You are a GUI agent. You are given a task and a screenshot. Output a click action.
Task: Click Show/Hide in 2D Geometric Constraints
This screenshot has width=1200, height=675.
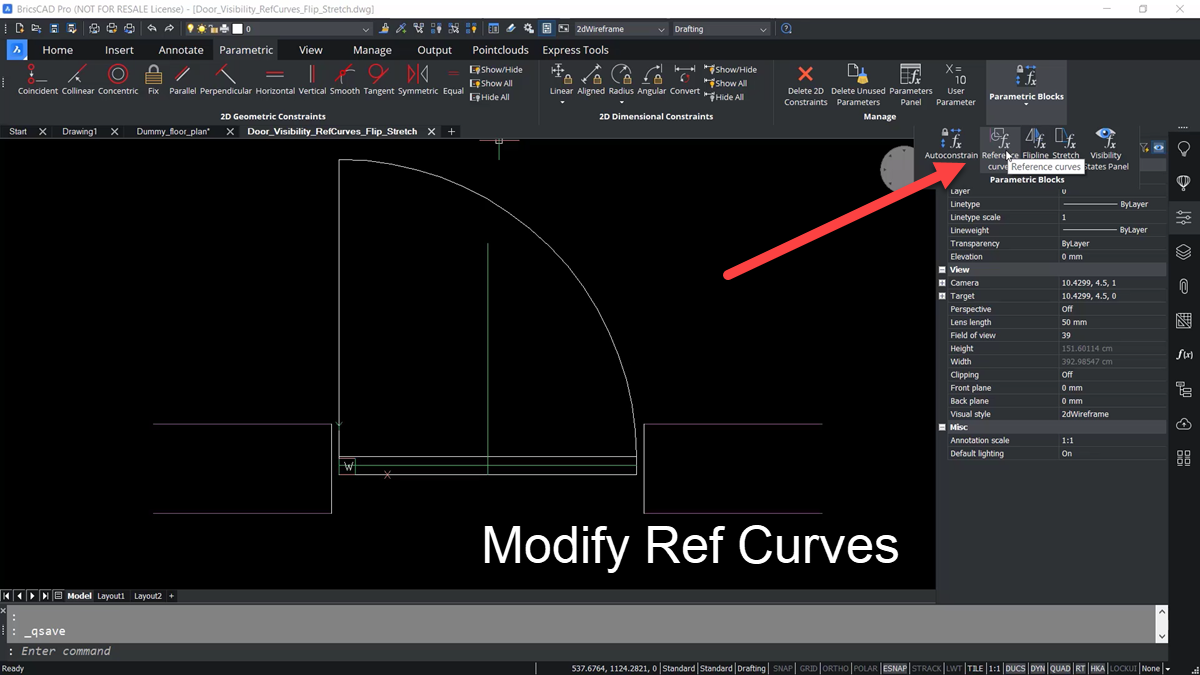496,70
